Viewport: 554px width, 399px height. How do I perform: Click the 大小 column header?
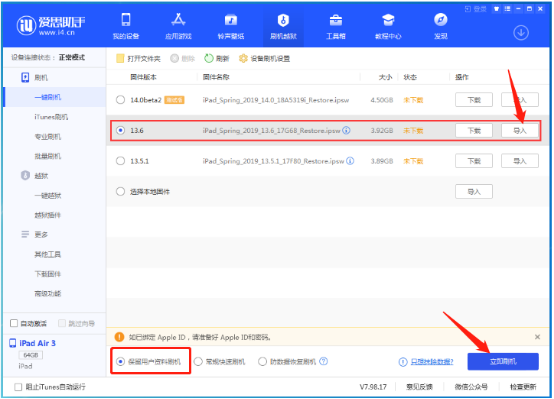(x=385, y=77)
